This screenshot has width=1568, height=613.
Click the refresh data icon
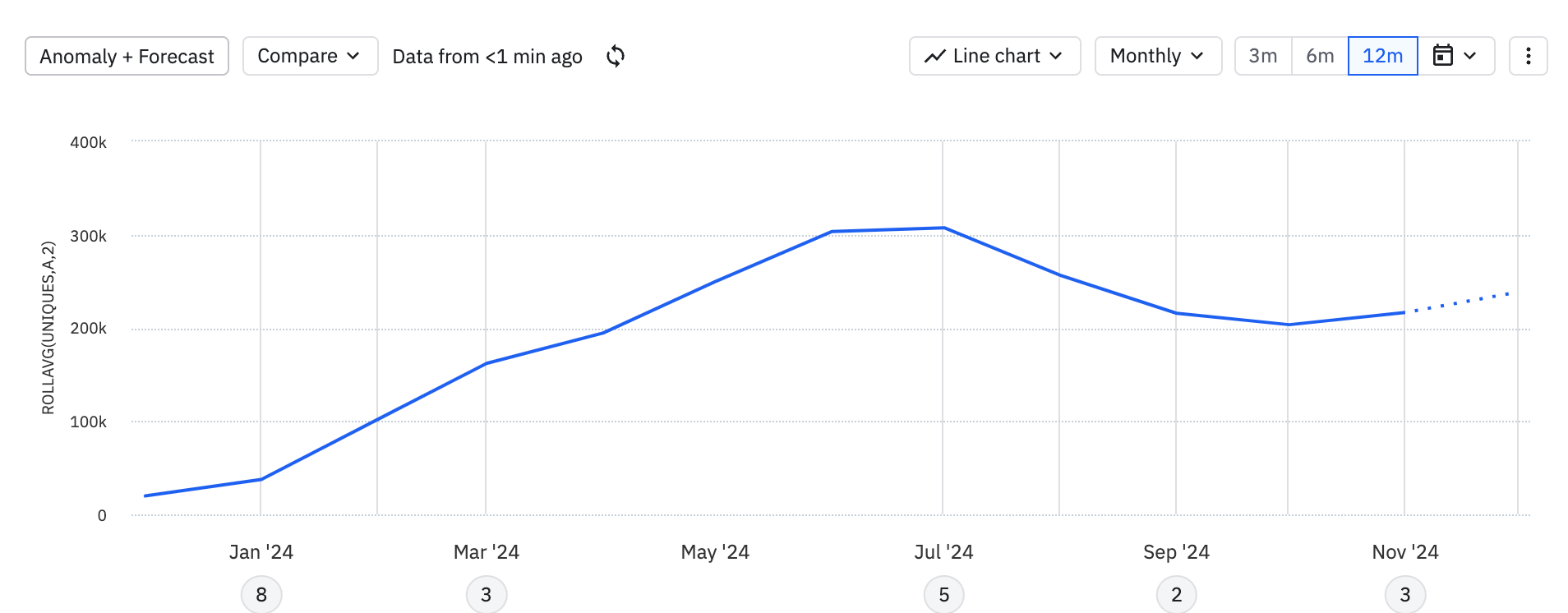tap(616, 56)
